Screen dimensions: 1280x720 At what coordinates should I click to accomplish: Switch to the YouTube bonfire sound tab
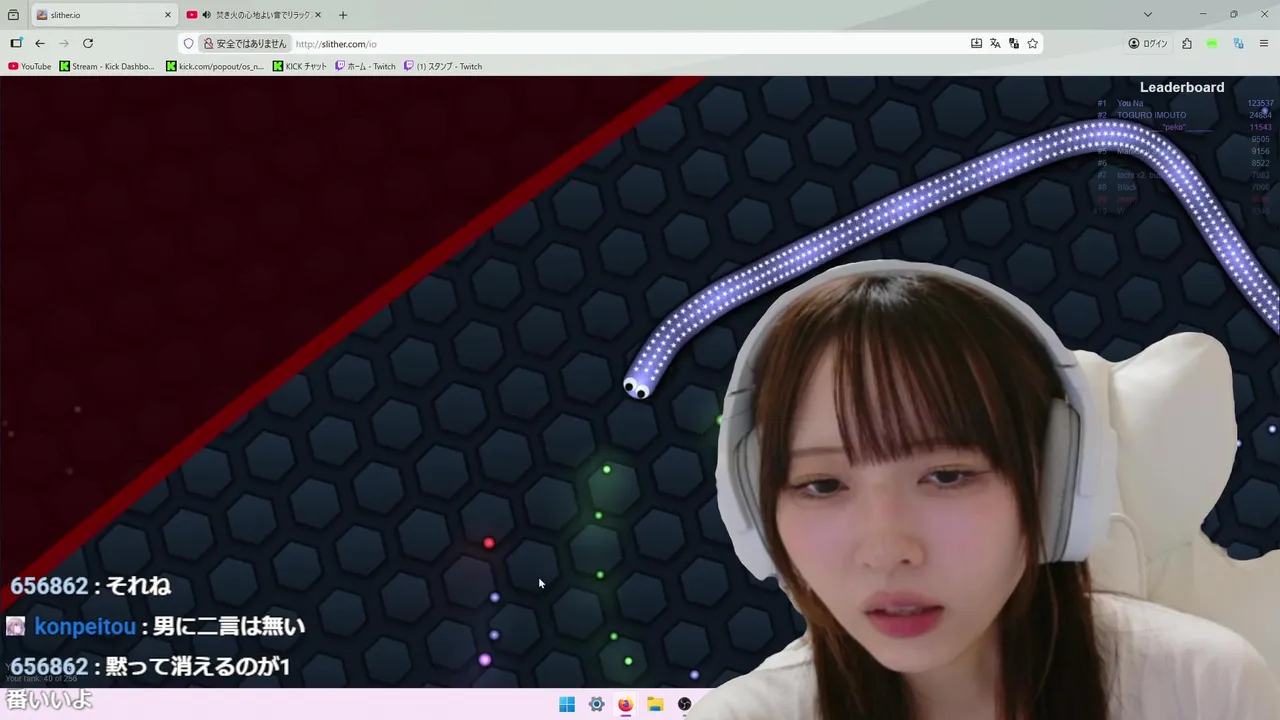pos(255,15)
